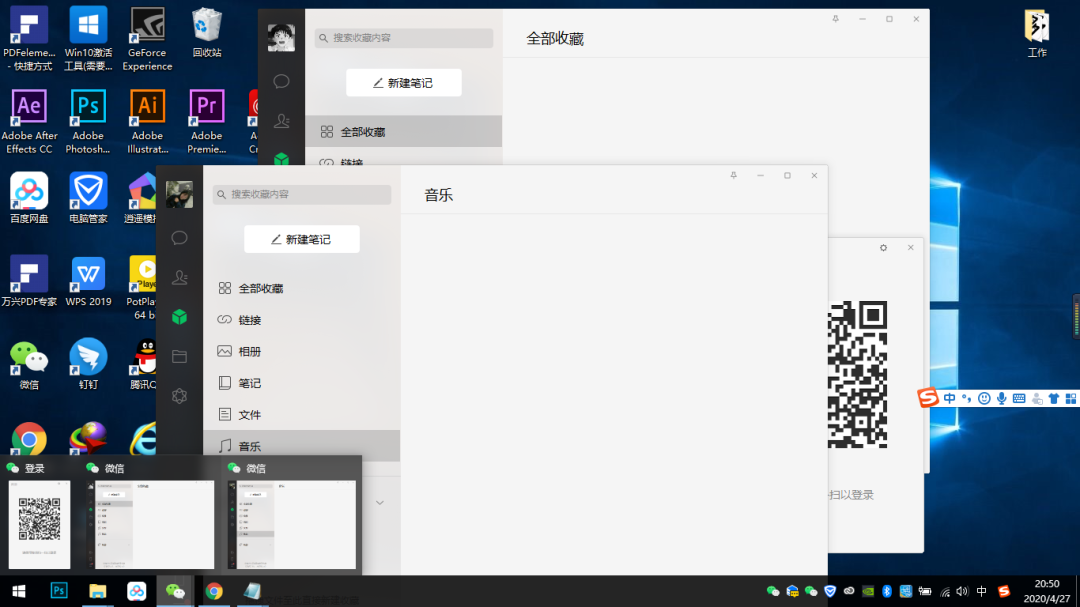Select WPS 2019 desktop icon
The width and height of the screenshot is (1080, 607).
point(88,281)
